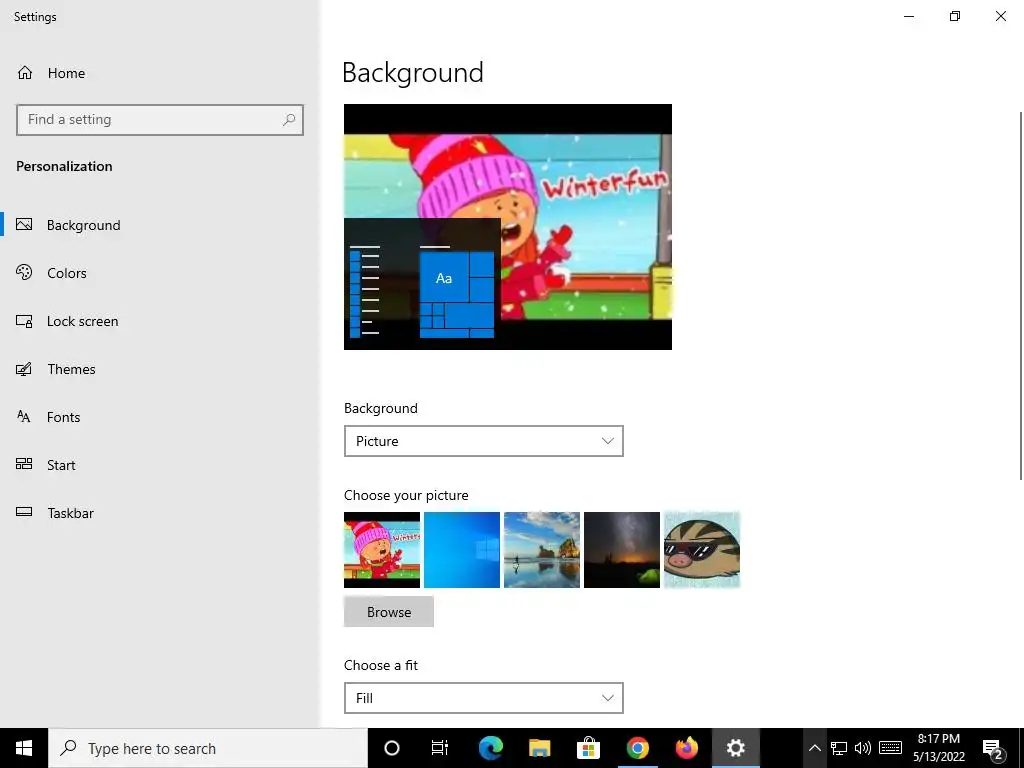
Task: Open Task View on the taskbar
Action: (440, 748)
